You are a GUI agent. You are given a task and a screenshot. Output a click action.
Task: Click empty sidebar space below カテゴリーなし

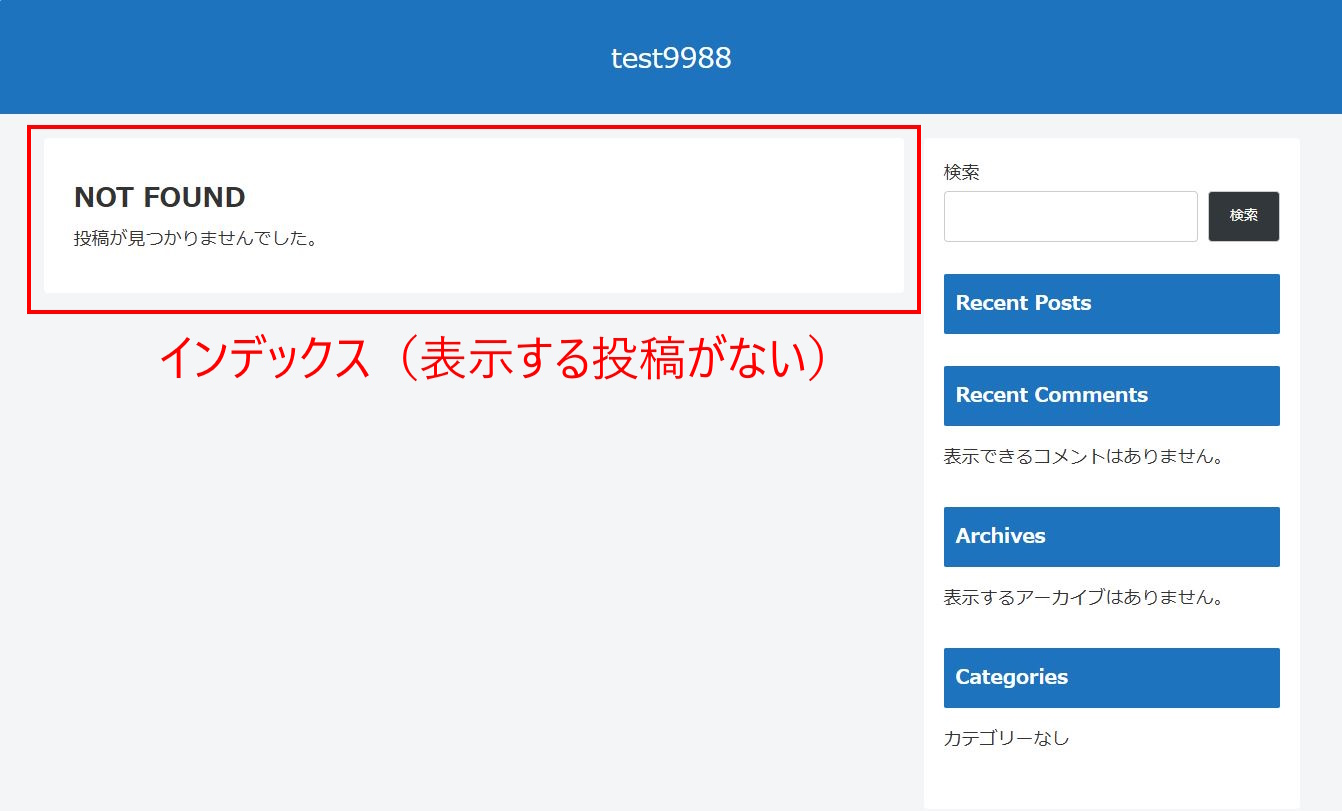coord(1110,782)
